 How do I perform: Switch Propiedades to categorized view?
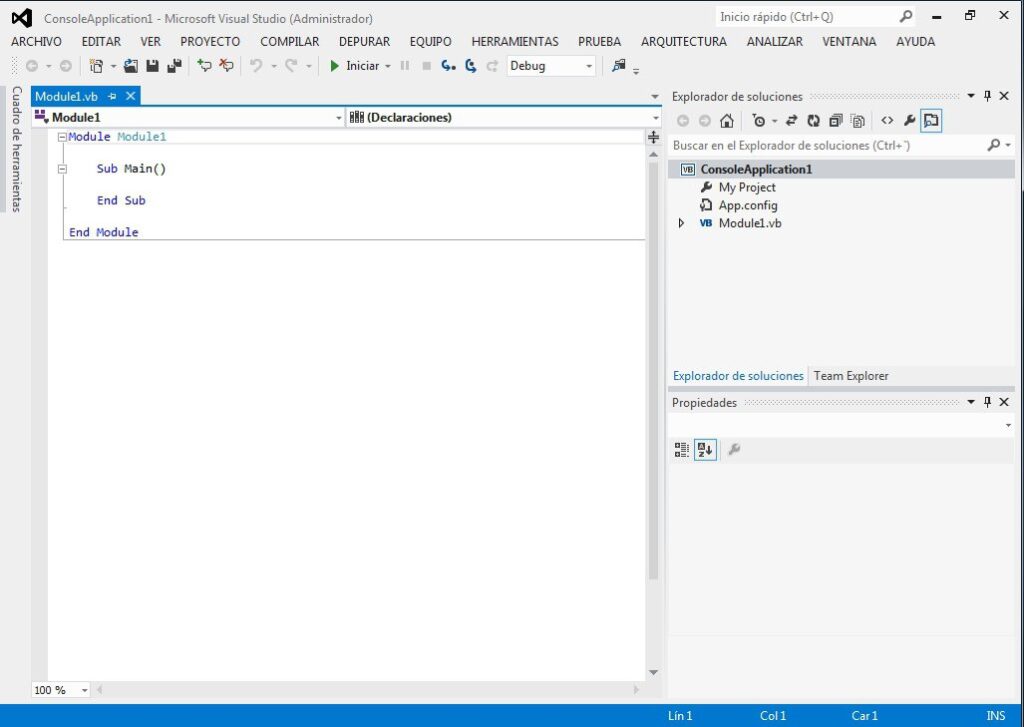click(x=681, y=449)
